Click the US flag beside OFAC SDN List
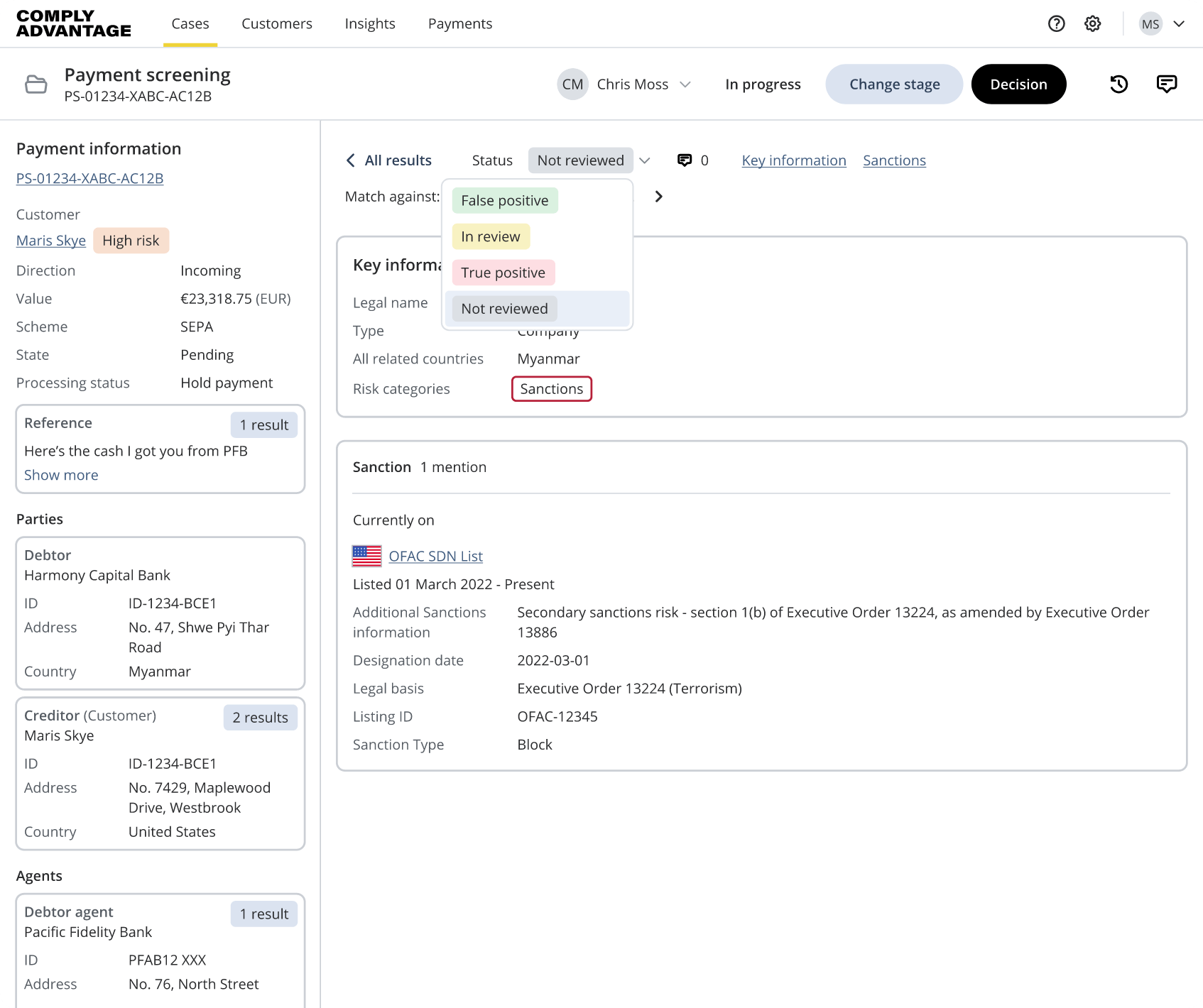Image resolution: width=1203 pixels, height=1008 pixels. tap(366, 556)
